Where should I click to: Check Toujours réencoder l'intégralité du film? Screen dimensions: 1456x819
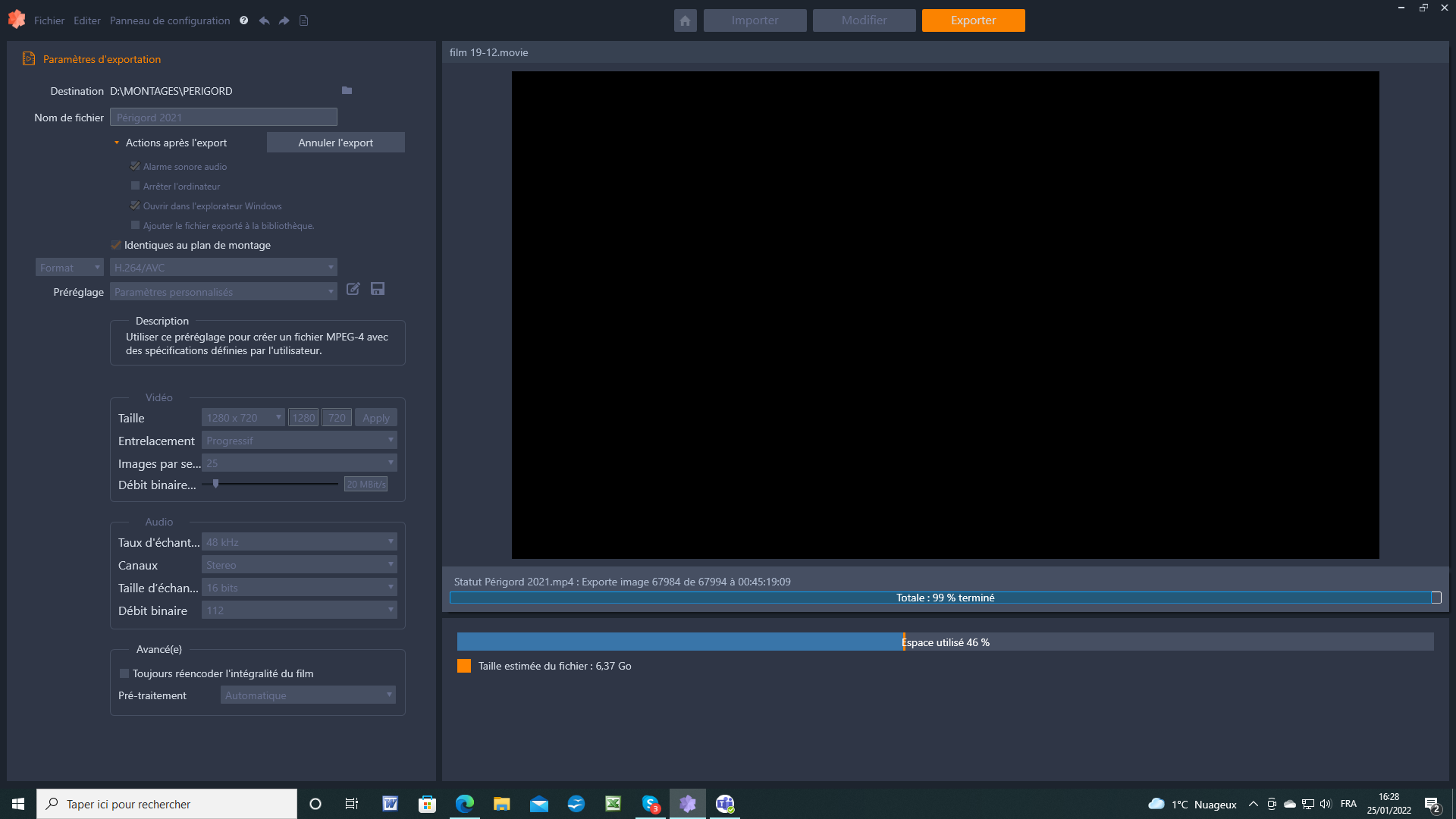(124, 673)
